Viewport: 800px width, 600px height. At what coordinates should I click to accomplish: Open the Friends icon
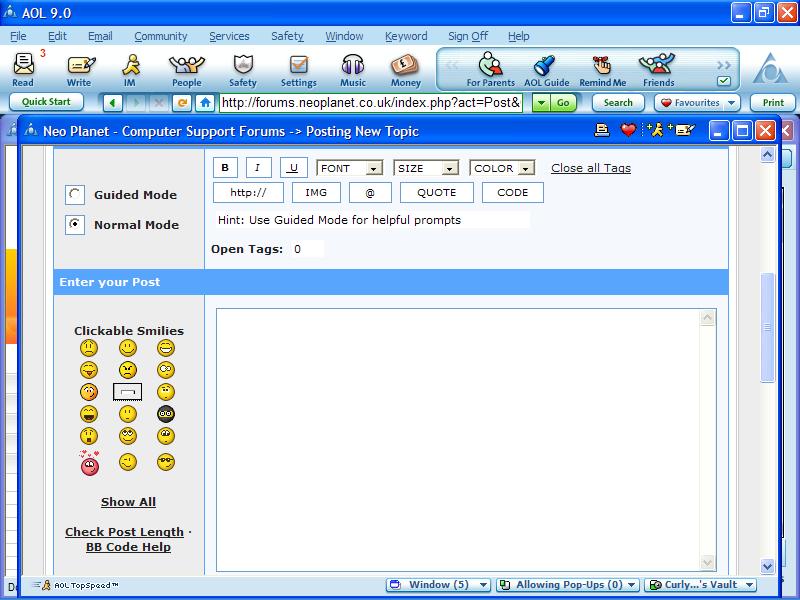(658, 69)
